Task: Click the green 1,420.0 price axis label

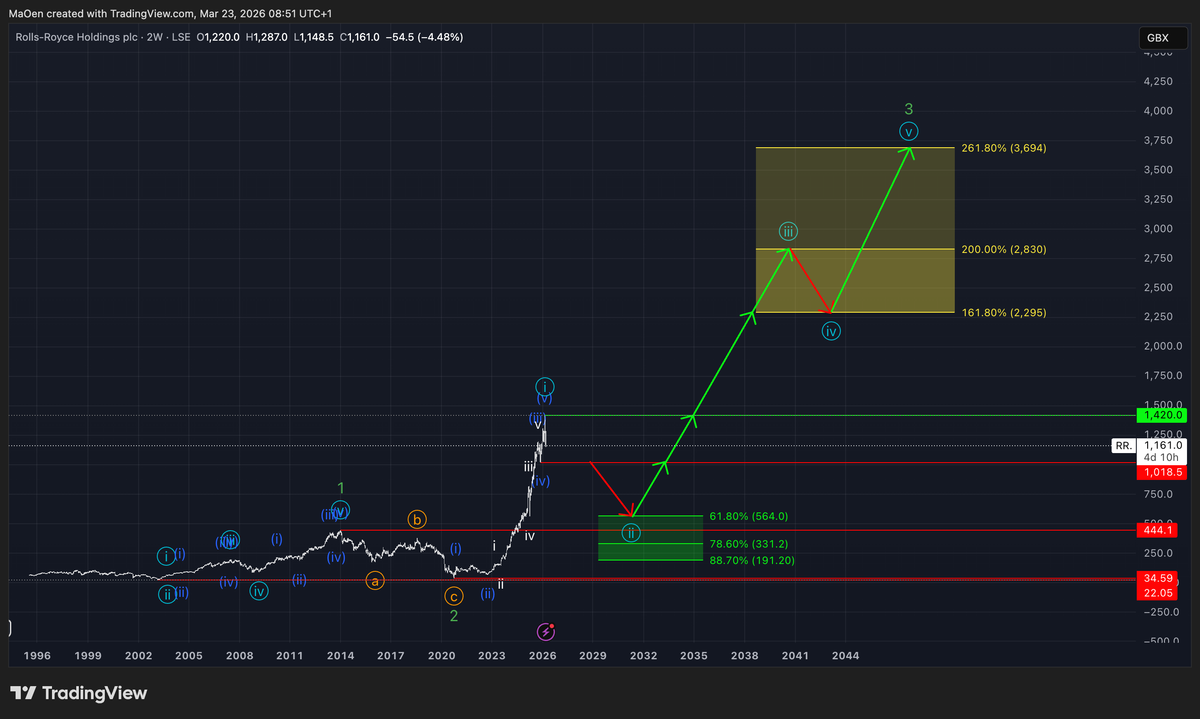Action: (1158, 415)
